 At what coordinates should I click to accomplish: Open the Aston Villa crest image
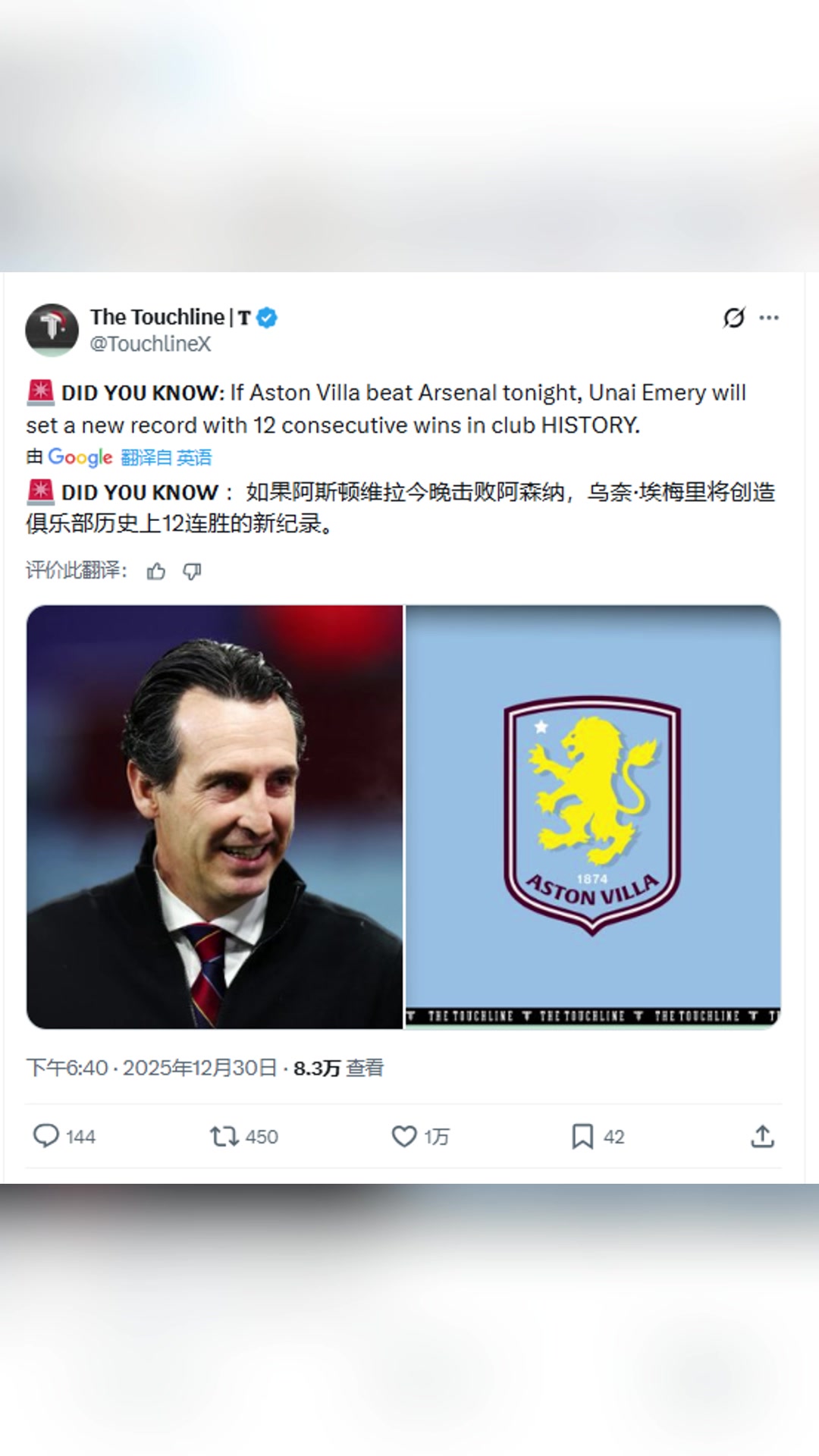click(593, 817)
